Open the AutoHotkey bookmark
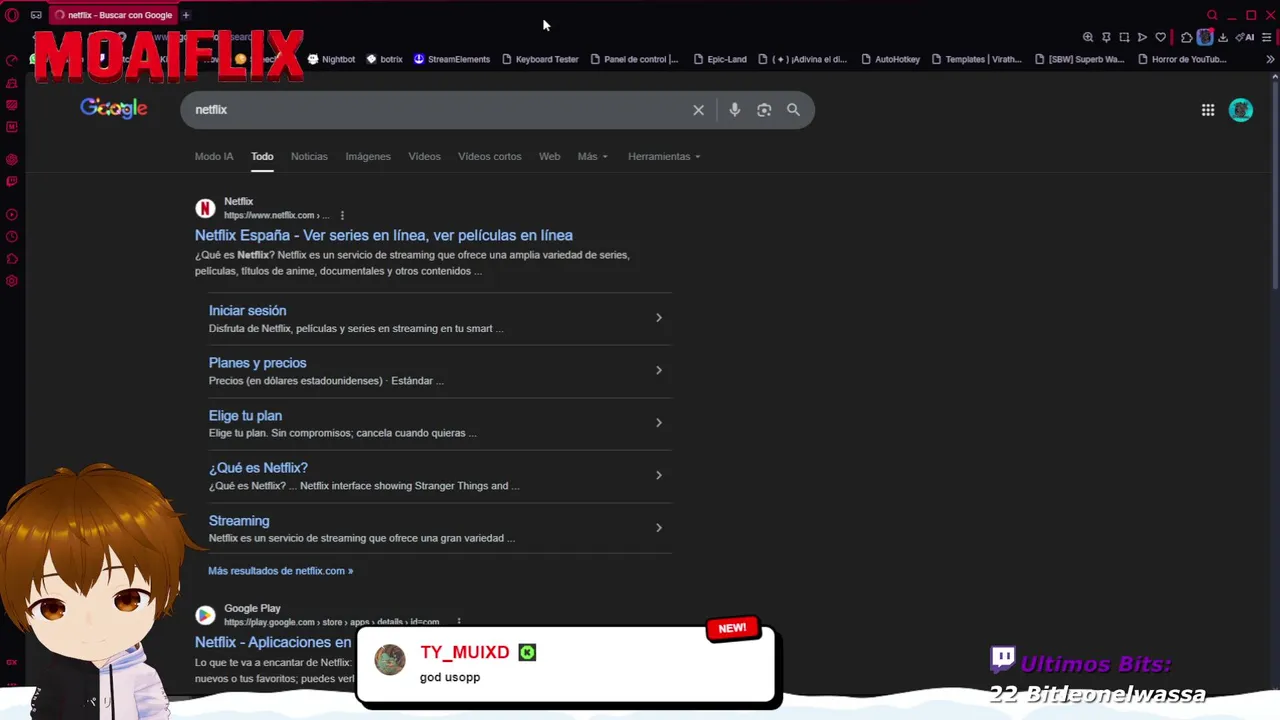The width and height of the screenshot is (1280, 720). click(890, 59)
